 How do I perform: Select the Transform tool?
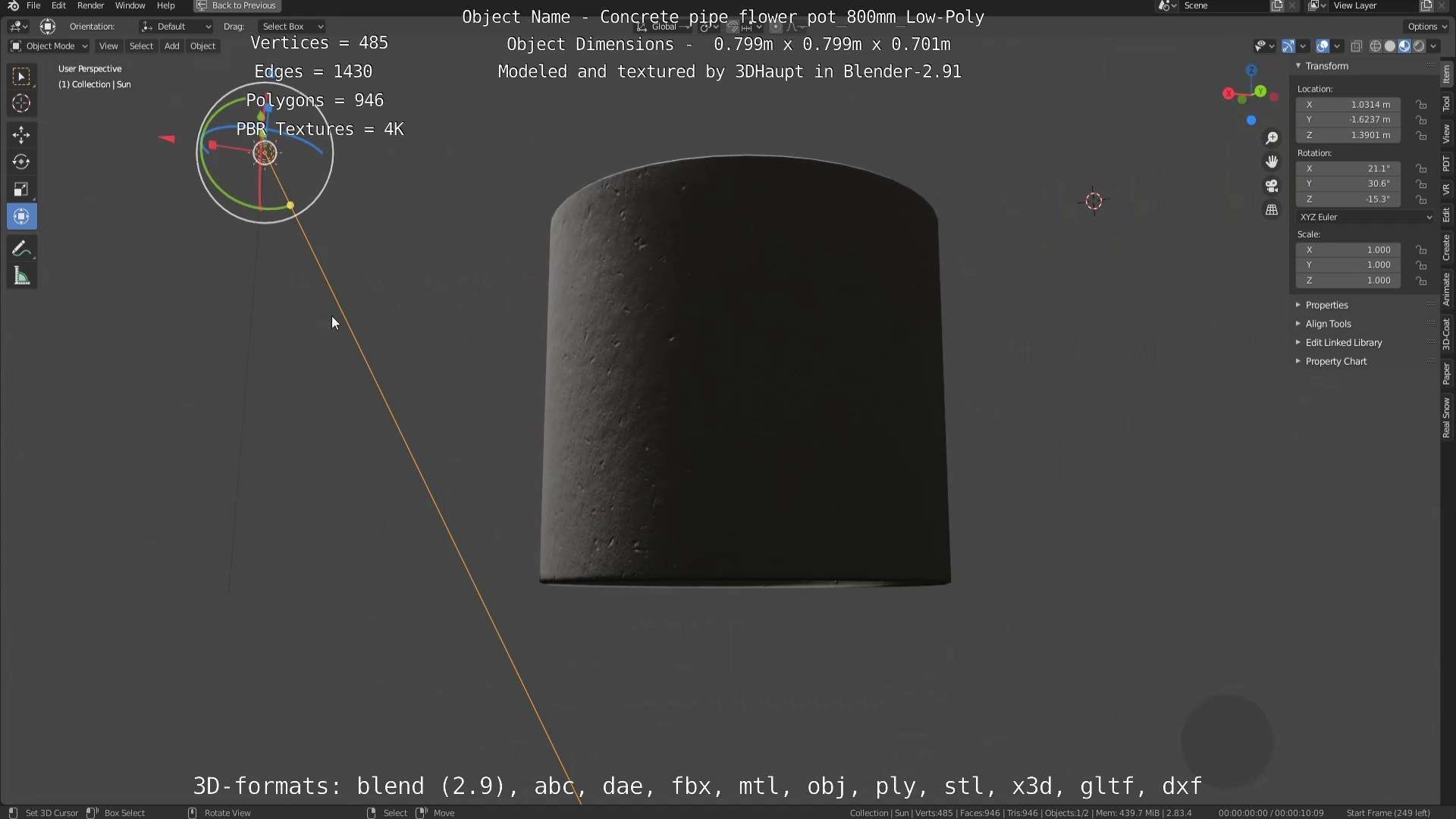click(21, 217)
